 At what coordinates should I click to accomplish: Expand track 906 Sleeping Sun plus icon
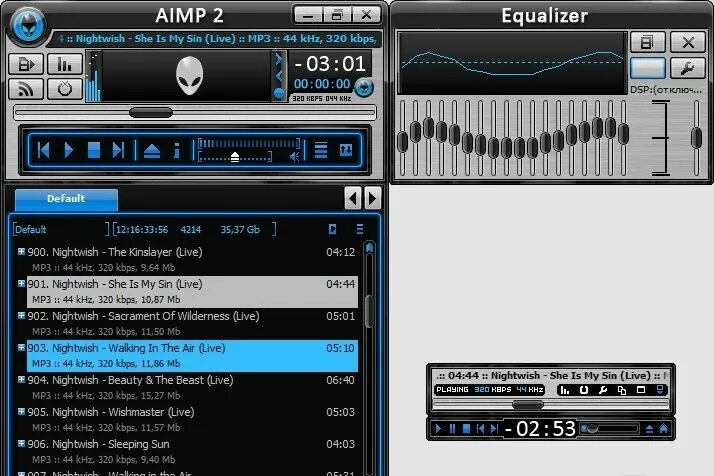[21, 443]
